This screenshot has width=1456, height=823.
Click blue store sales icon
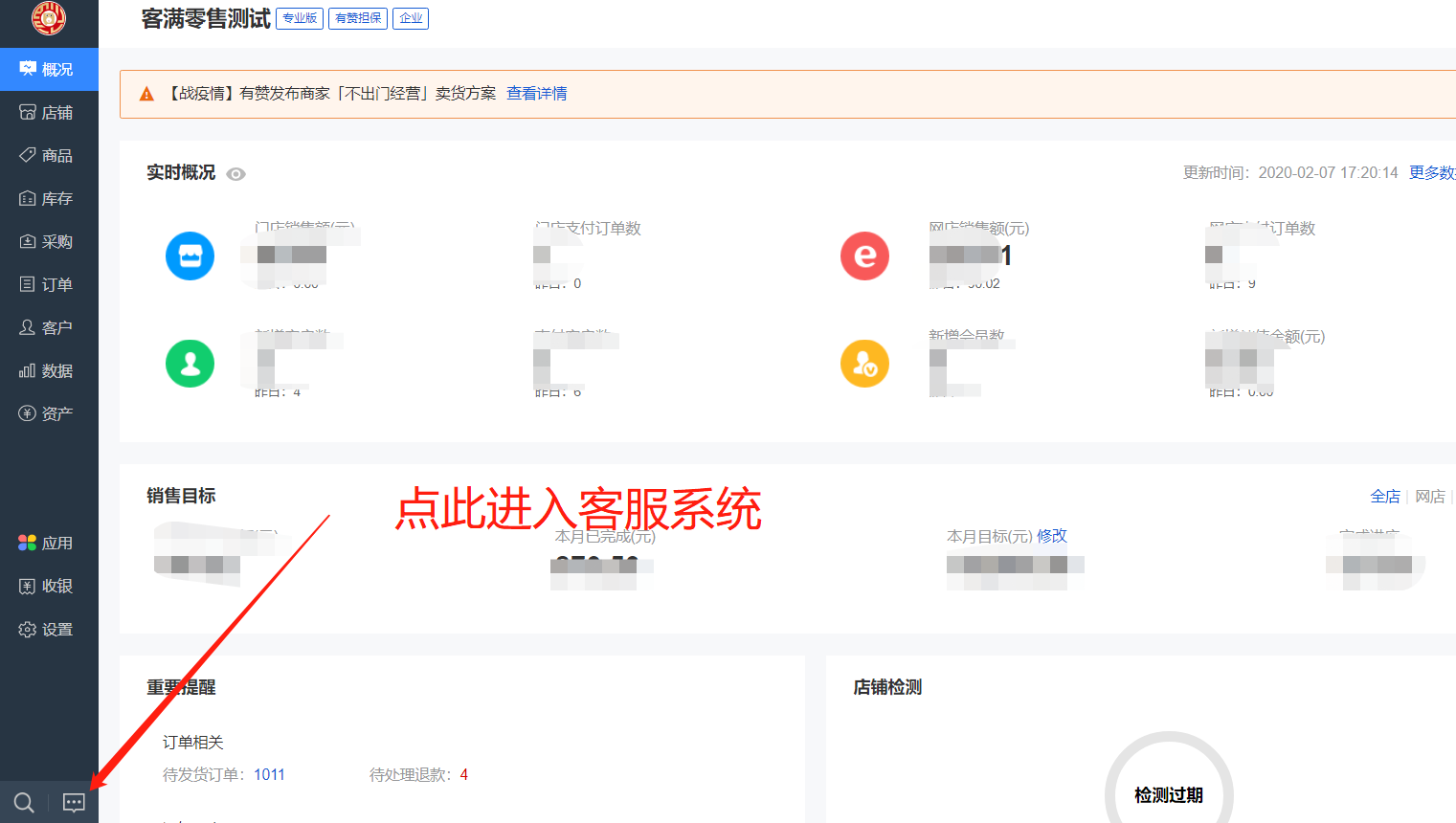(190, 256)
